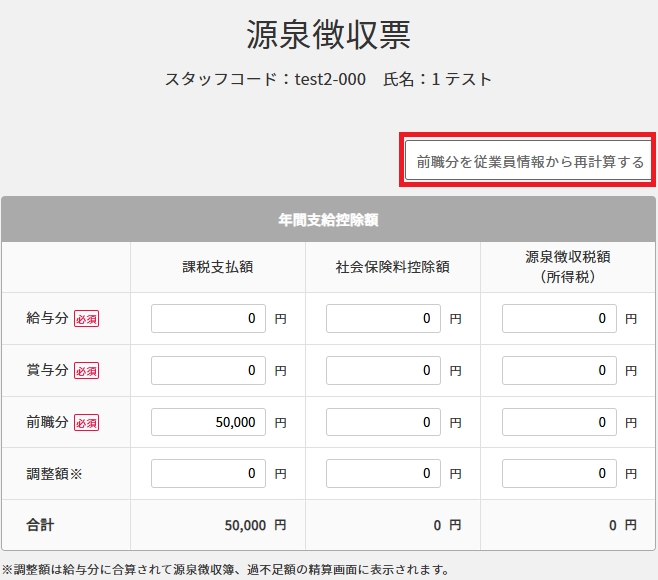The height and width of the screenshot is (580, 658).
Task: Click the 年間支給控除額 table header
Action: tap(328, 220)
